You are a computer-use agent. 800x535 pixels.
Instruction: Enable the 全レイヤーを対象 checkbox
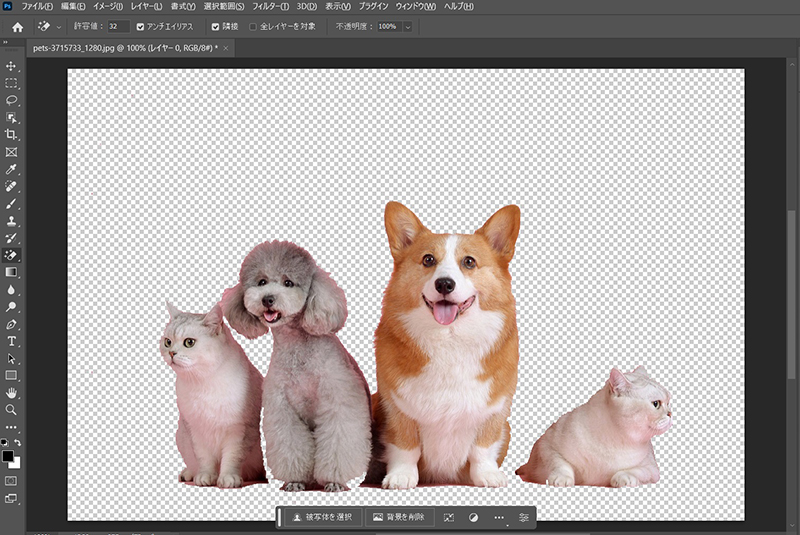click(253, 27)
